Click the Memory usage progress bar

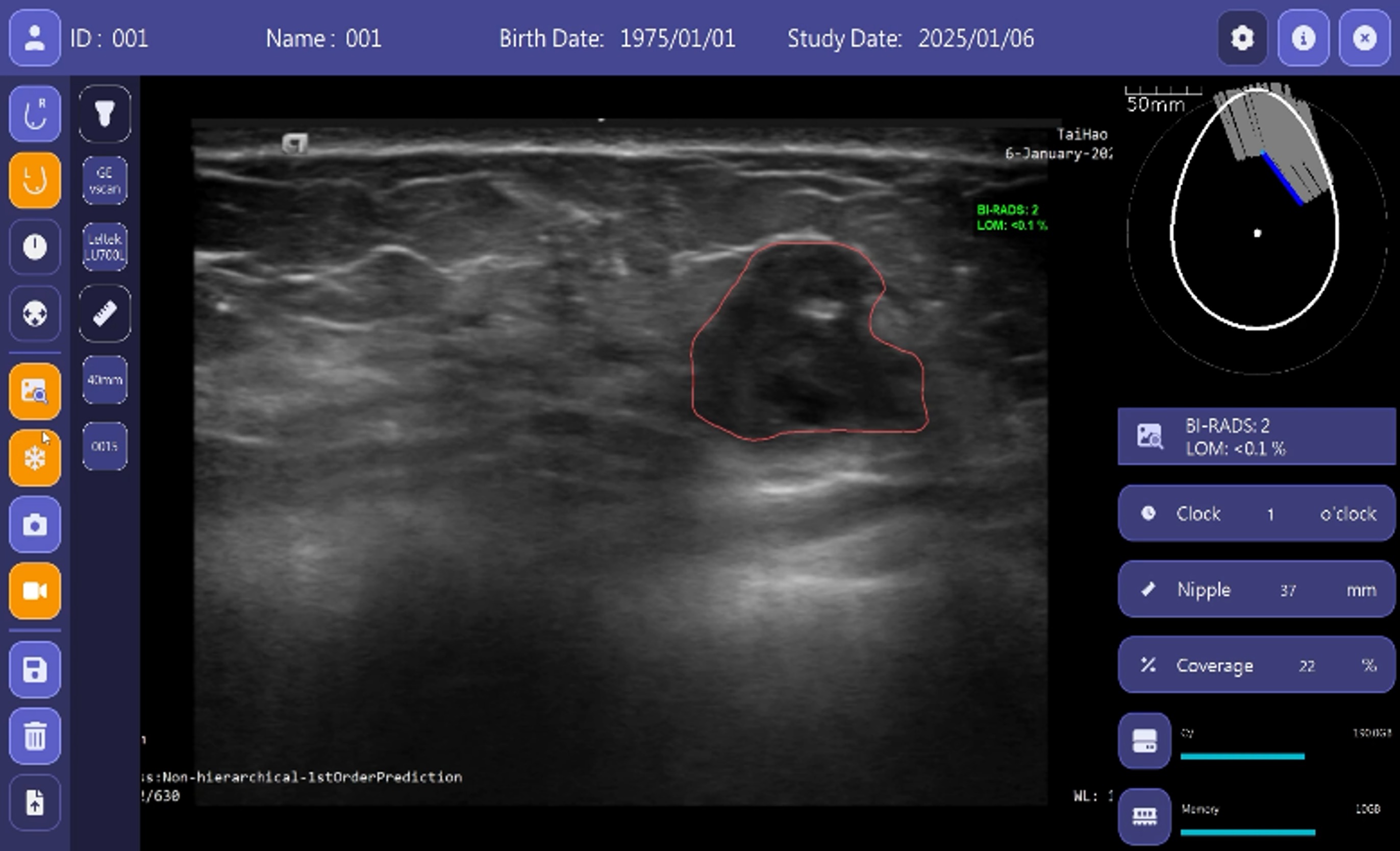[1248, 832]
